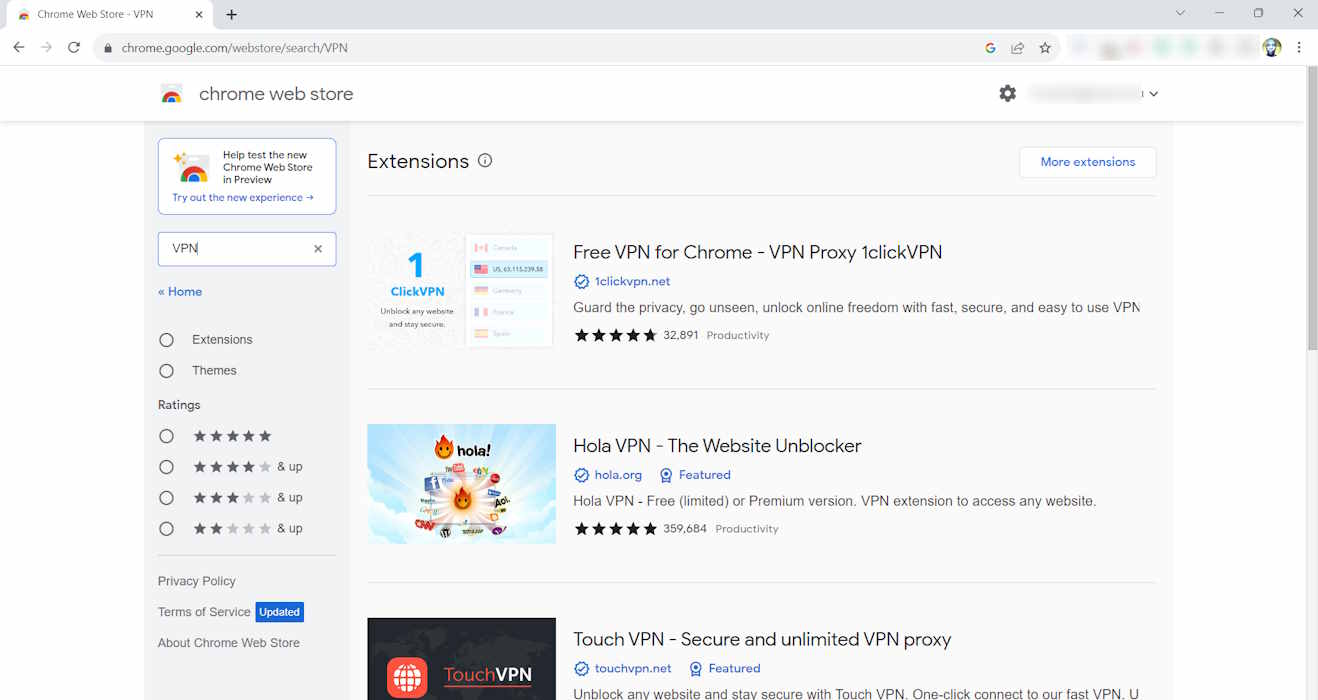The width and height of the screenshot is (1318, 700).
Task: Filter by 4 stars & up rating
Action: pos(167,467)
